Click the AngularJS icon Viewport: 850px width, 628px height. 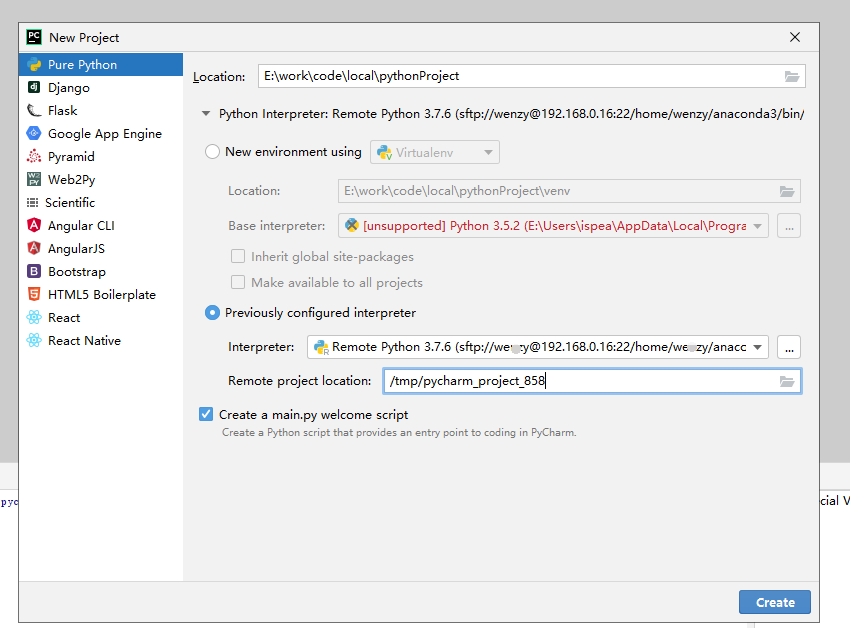pyautogui.click(x=34, y=248)
